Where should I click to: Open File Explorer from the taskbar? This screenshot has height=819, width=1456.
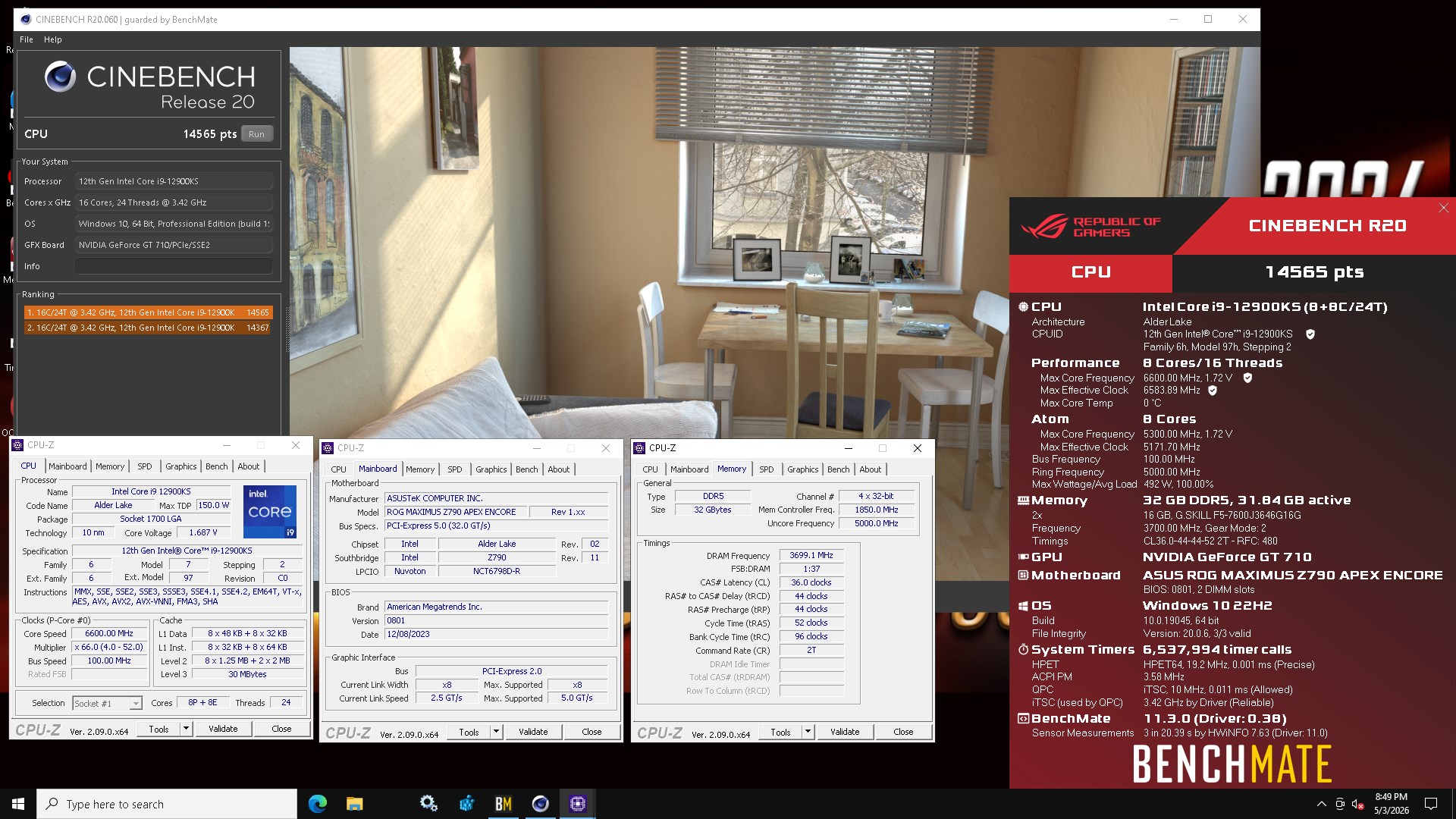tap(354, 804)
